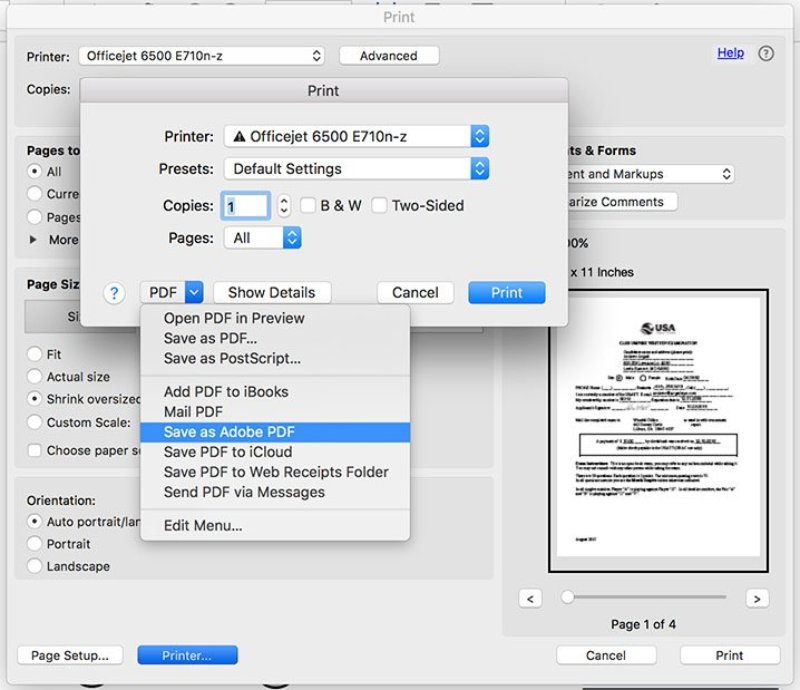Click the blue question mark help icon
Image resolution: width=800 pixels, height=690 pixels.
click(x=116, y=292)
